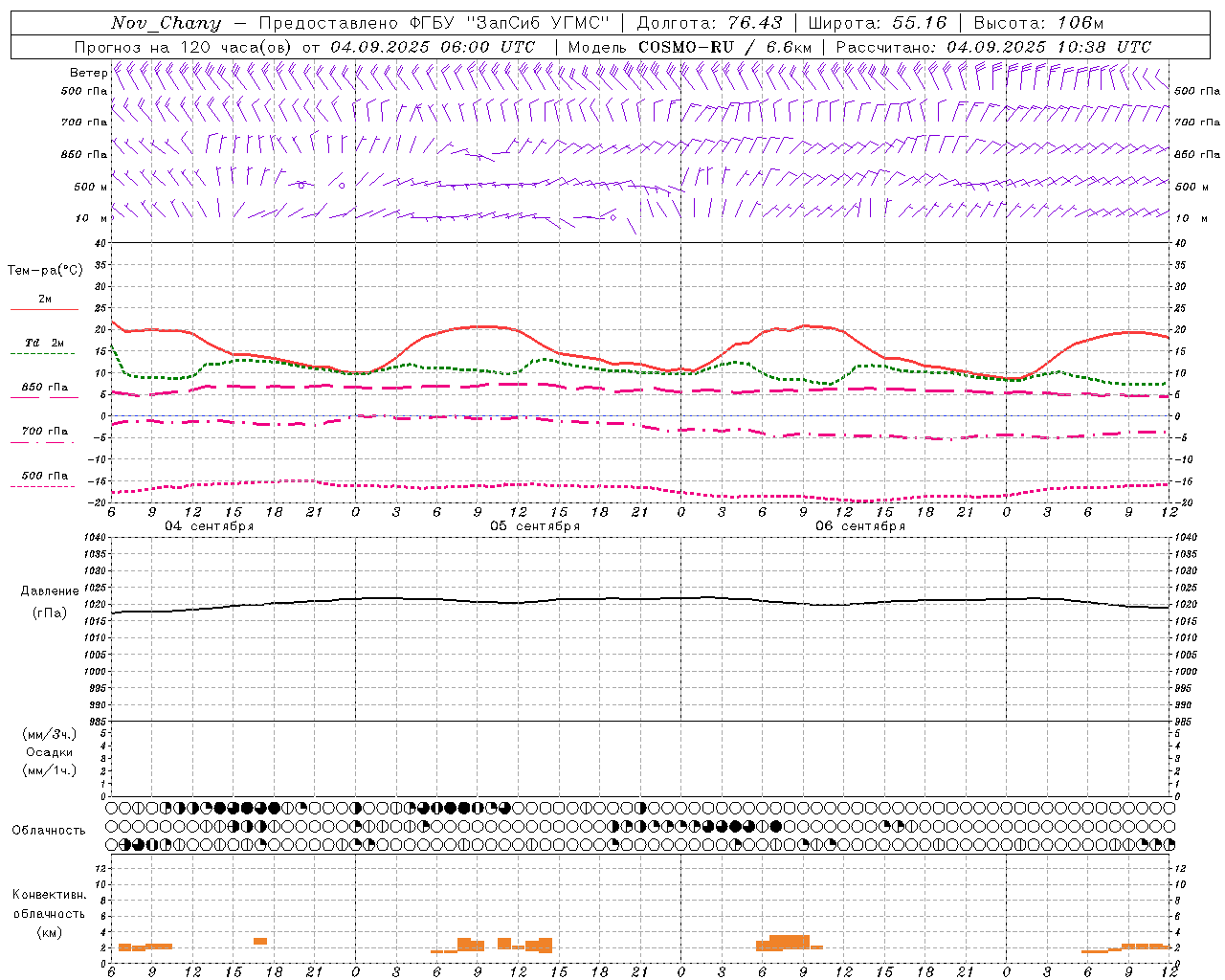Click the '(мм/1ч.)' precipitation unit label
Image resolution: width=1225 pixels, height=980 pixels.
coord(50,770)
